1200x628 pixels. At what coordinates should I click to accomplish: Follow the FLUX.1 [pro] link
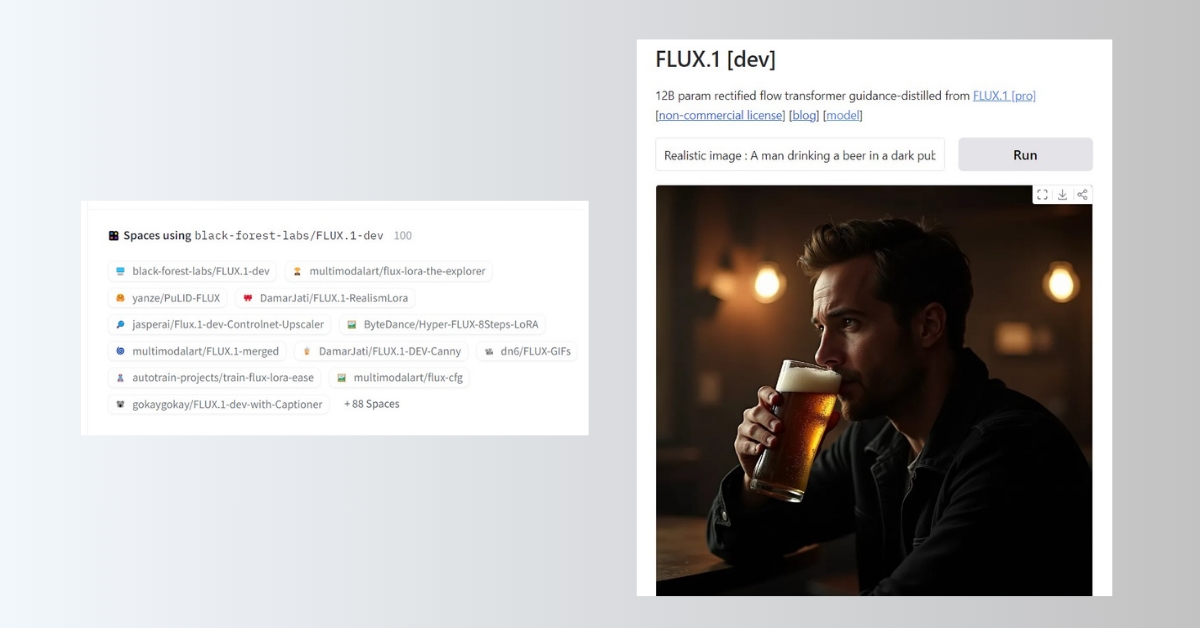(x=1004, y=96)
